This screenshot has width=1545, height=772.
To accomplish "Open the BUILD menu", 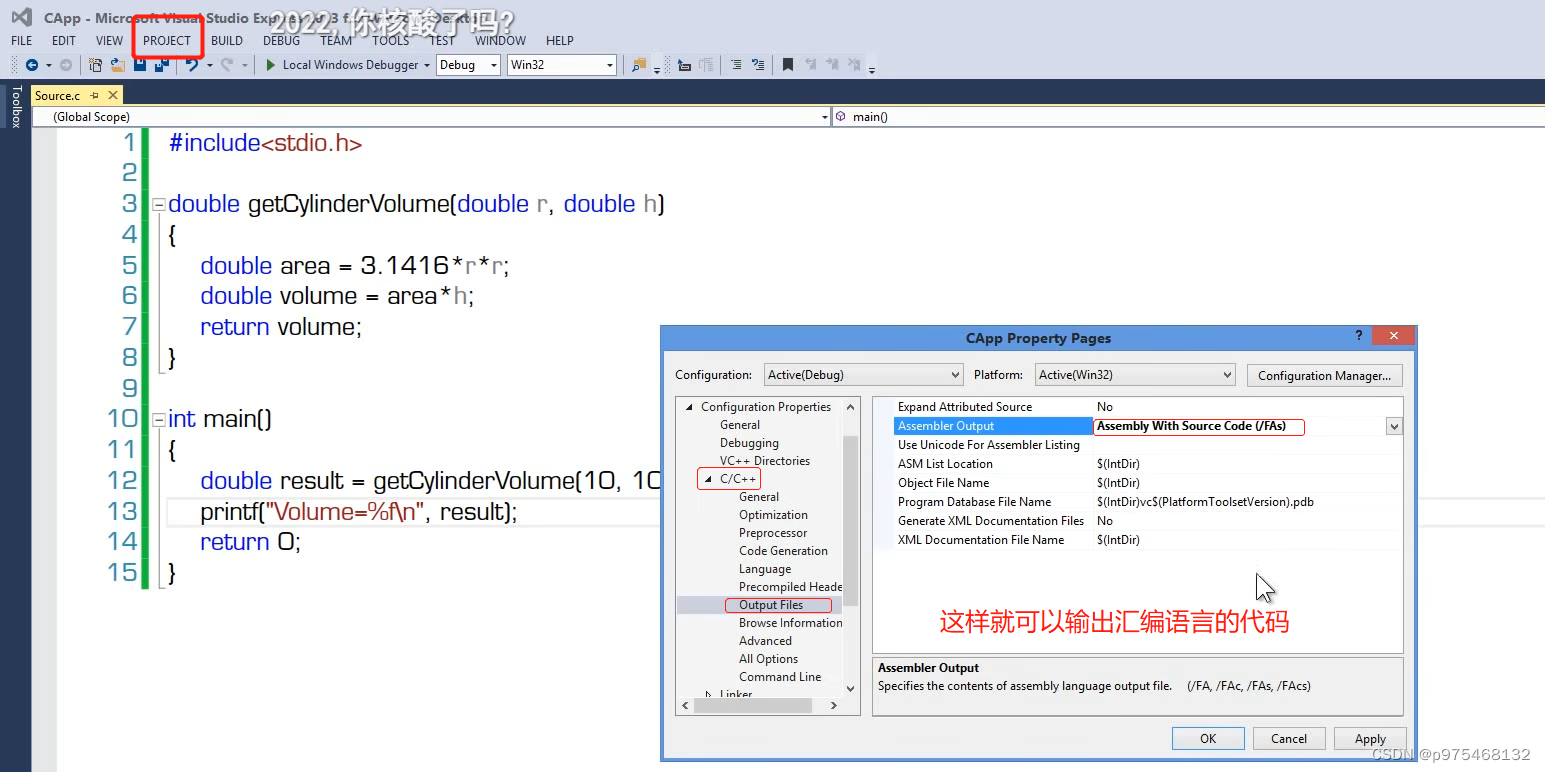I will pos(227,41).
